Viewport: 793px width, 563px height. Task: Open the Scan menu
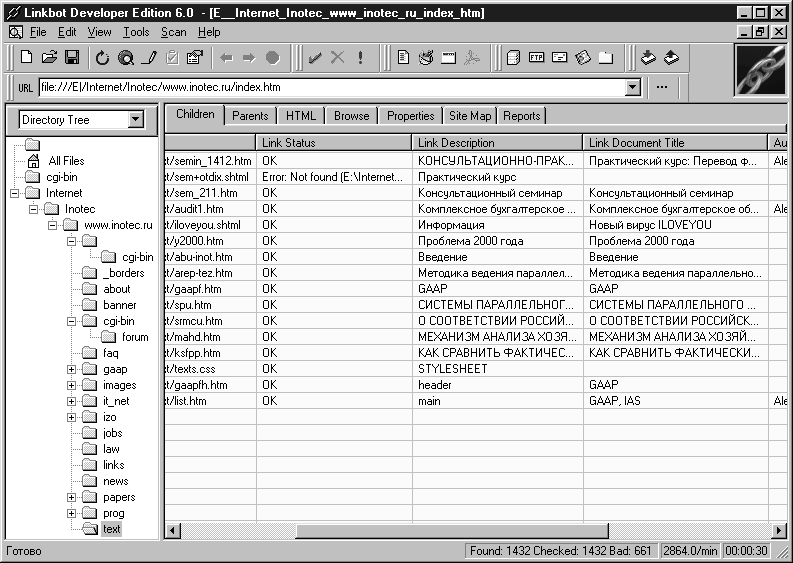tap(173, 32)
